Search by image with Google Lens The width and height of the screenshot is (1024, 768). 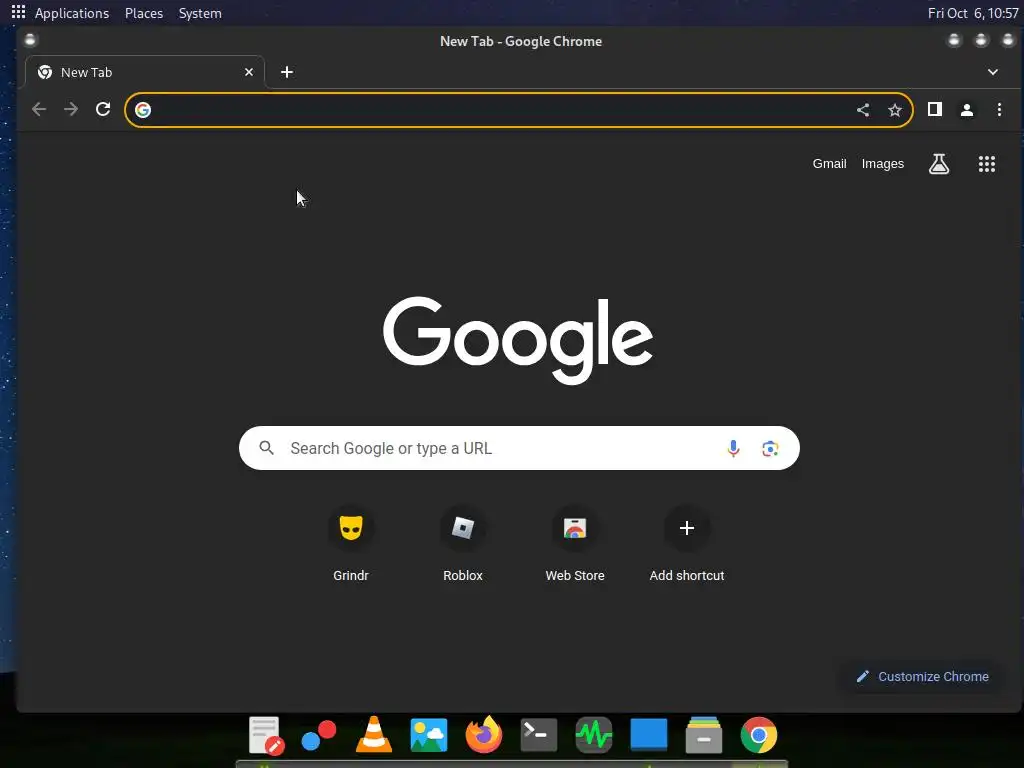(770, 449)
